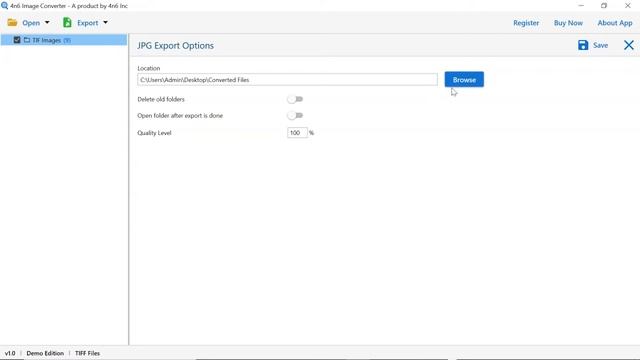Enable Open folder after export toggle
This screenshot has height=360, width=640.
pos(295,116)
